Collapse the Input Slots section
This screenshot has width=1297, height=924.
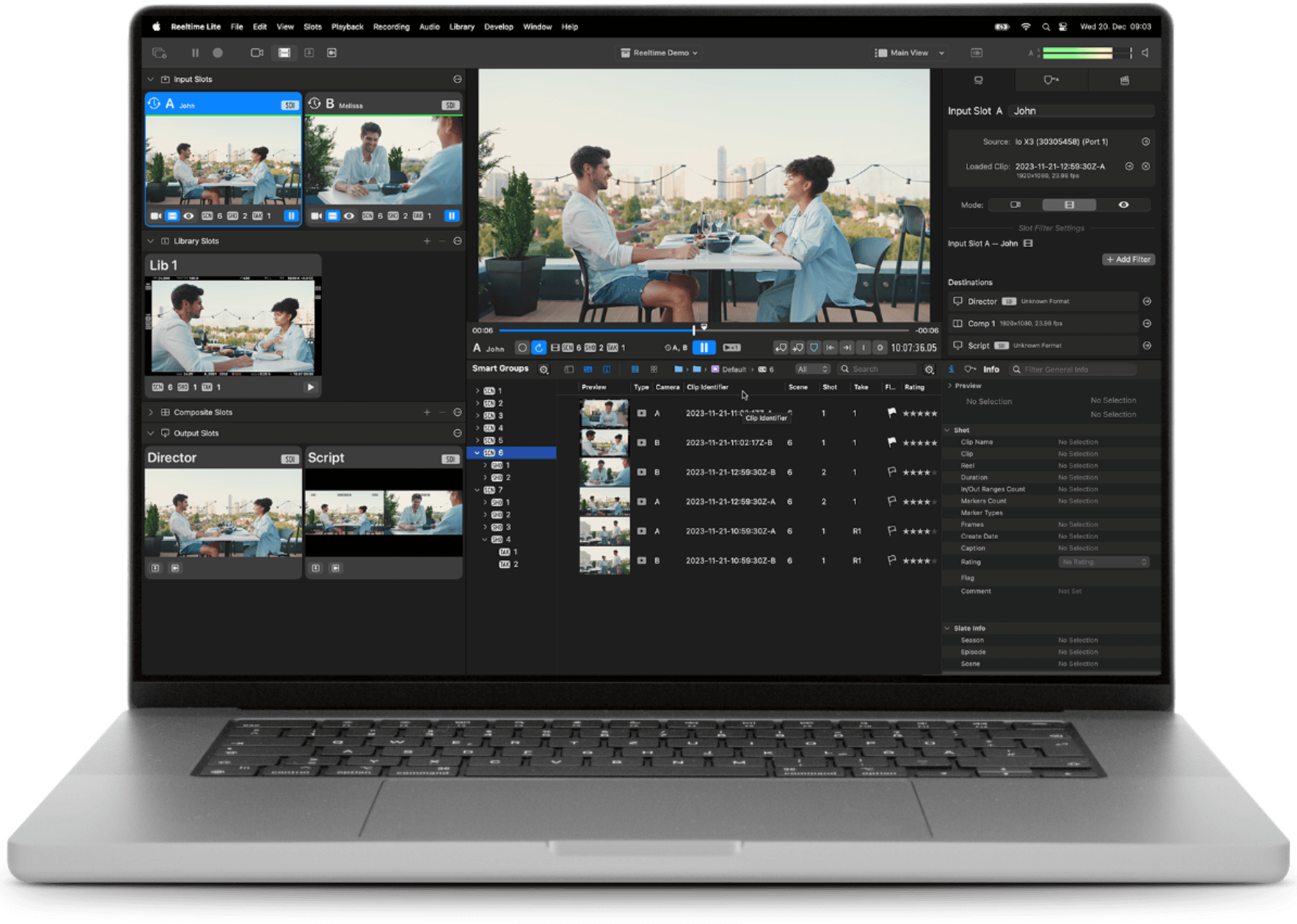(x=151, y=79)
